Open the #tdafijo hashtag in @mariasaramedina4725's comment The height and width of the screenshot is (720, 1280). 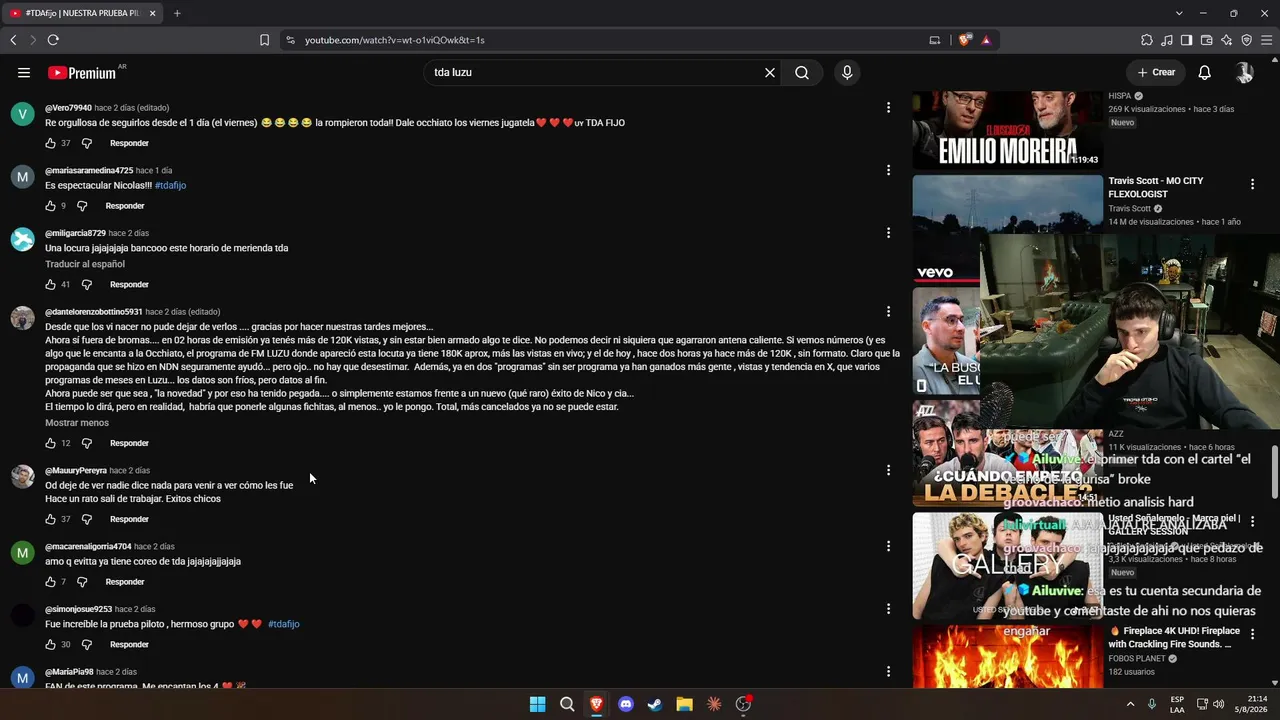[x=170, y=185]
